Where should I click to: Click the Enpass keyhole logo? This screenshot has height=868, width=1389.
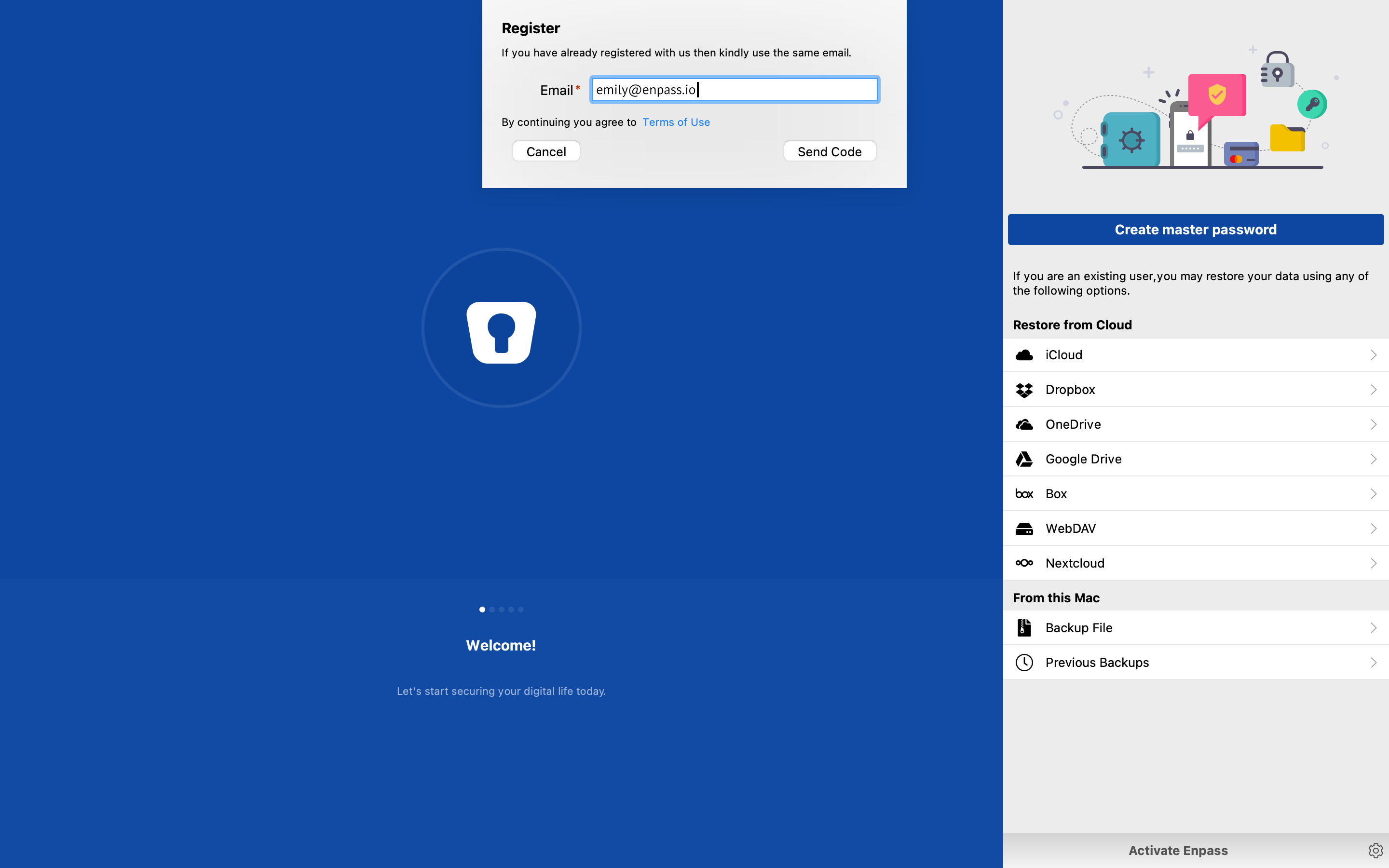[501, 332]
